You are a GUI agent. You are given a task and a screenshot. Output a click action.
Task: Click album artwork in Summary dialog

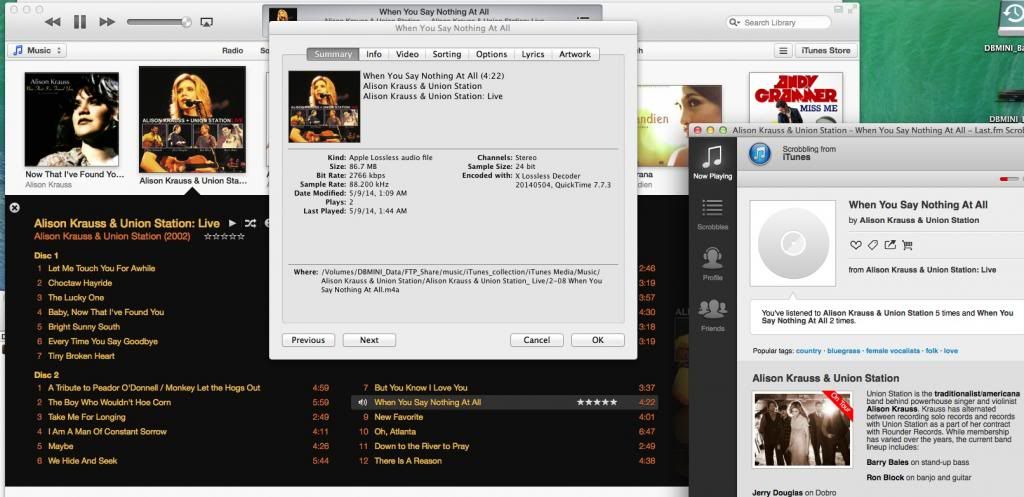click(324, 106)
